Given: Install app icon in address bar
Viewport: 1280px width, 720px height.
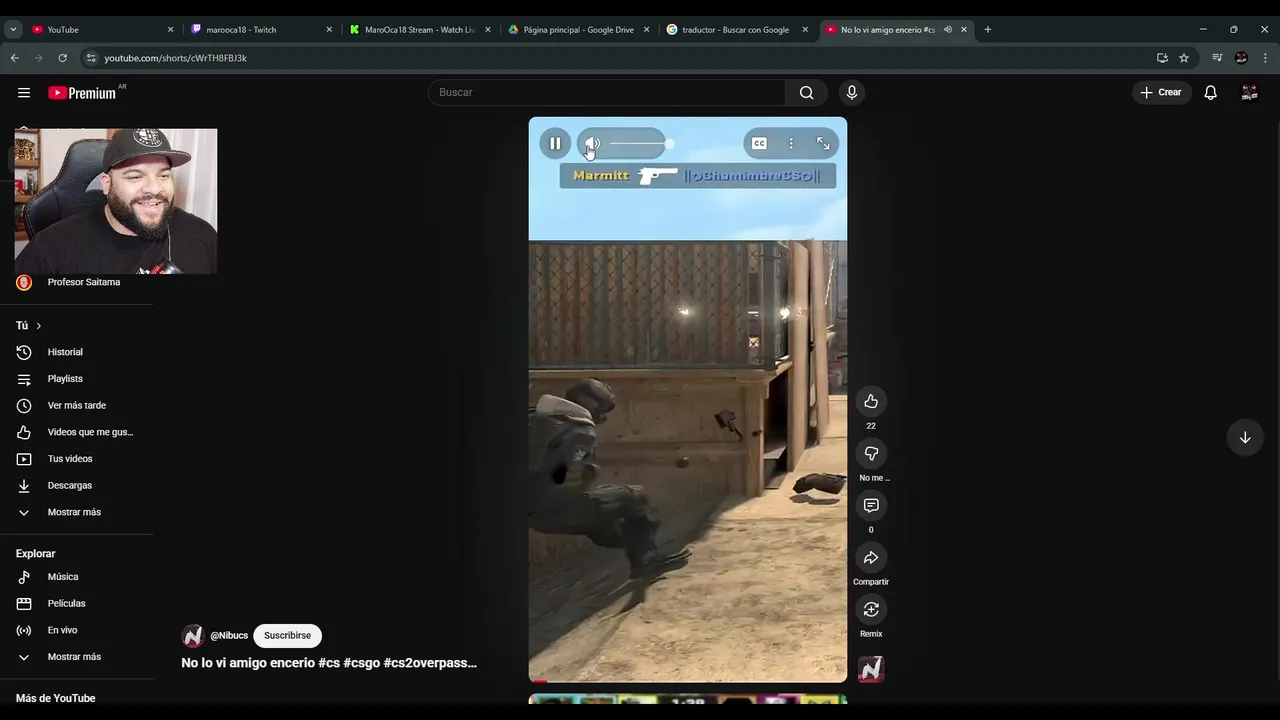Looking at the screenshot, I should pos(1162,58).
